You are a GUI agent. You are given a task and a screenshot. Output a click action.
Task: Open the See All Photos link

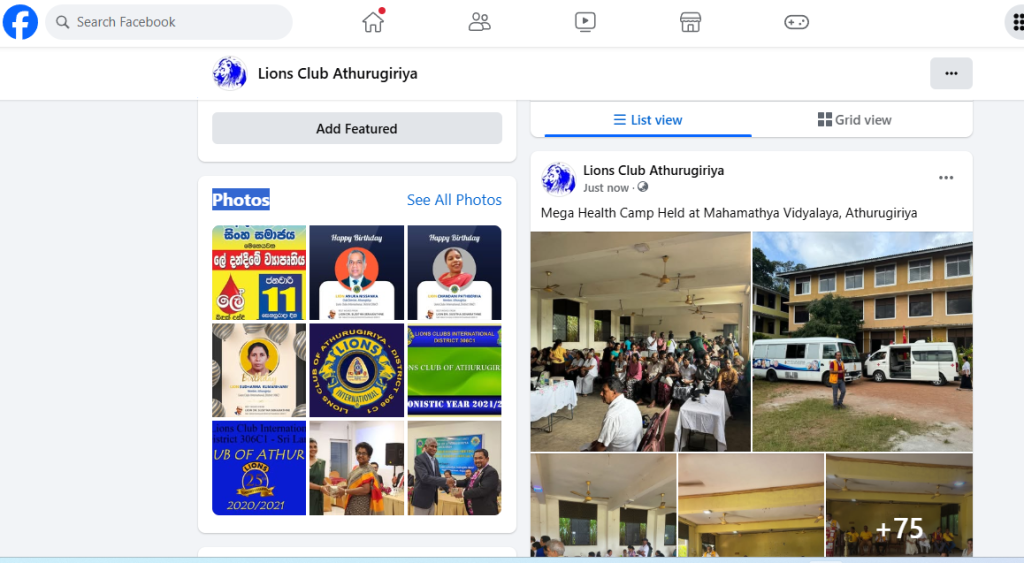454,200
